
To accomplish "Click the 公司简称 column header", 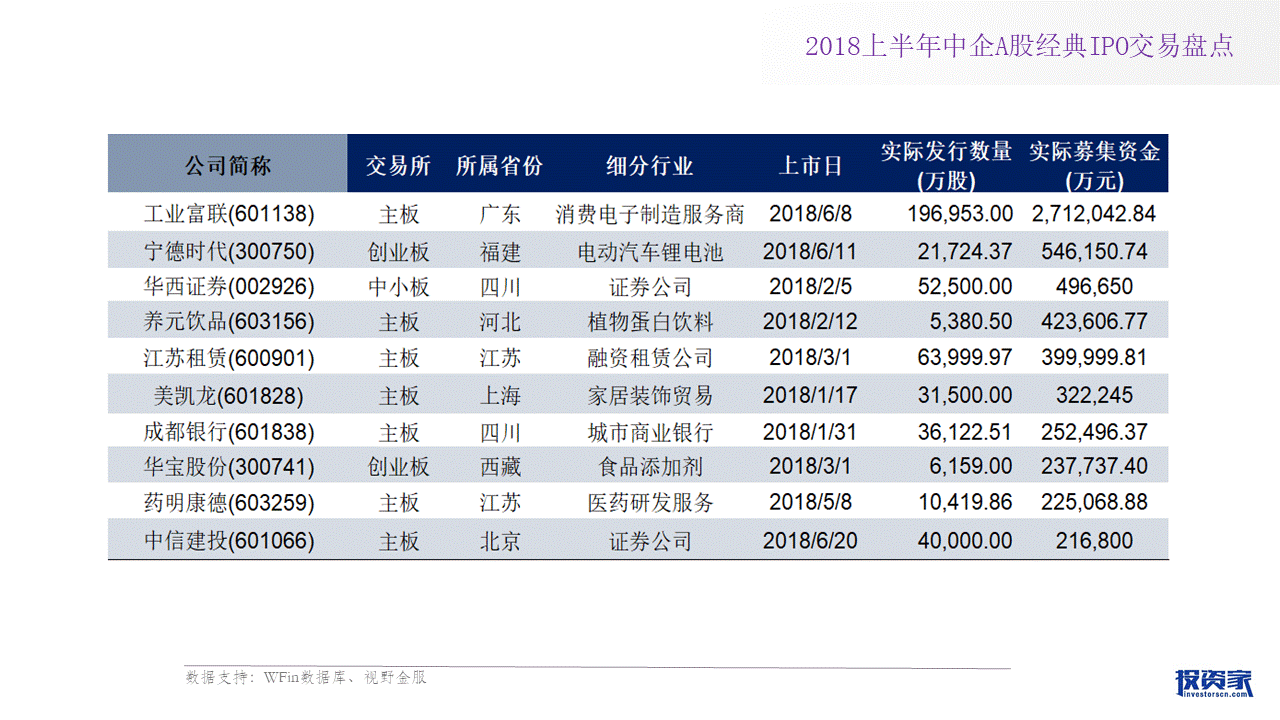I will 228,164.
